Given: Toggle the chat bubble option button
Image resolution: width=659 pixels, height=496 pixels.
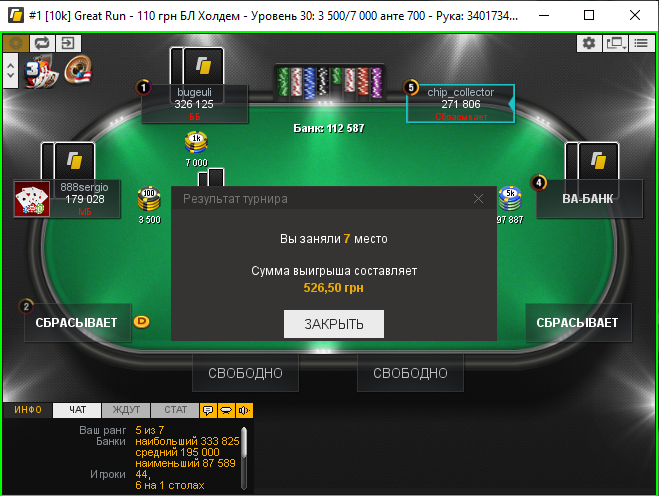Looking at the screenshot, I should click(x=208, y=410).
